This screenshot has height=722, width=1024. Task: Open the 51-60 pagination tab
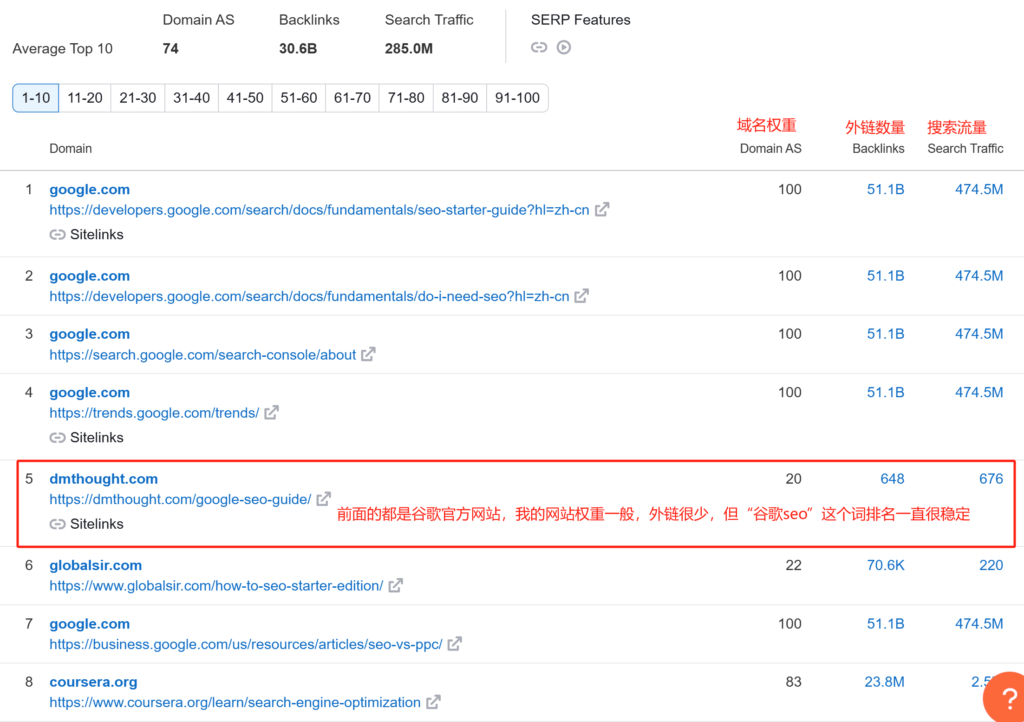pos(298,97)
